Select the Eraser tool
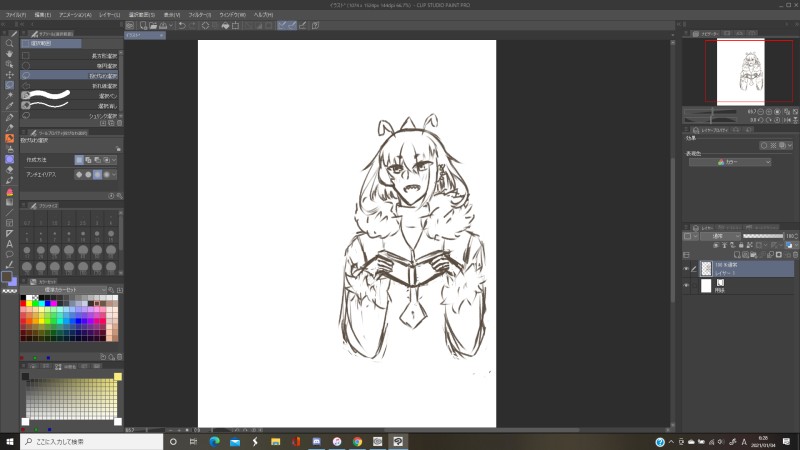This screenshot has width=800, height=450. point(9,170)
